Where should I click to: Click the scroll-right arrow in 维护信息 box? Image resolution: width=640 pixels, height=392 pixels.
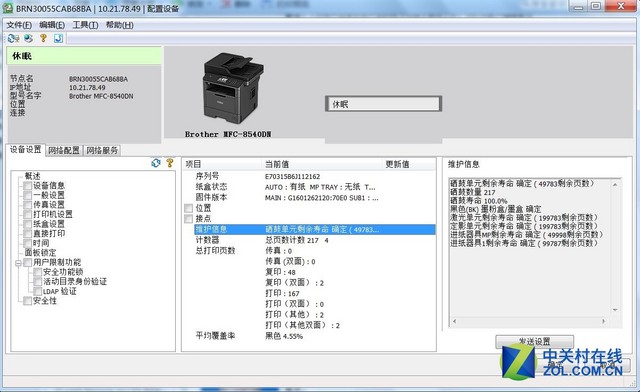click(x=604, y=321)
